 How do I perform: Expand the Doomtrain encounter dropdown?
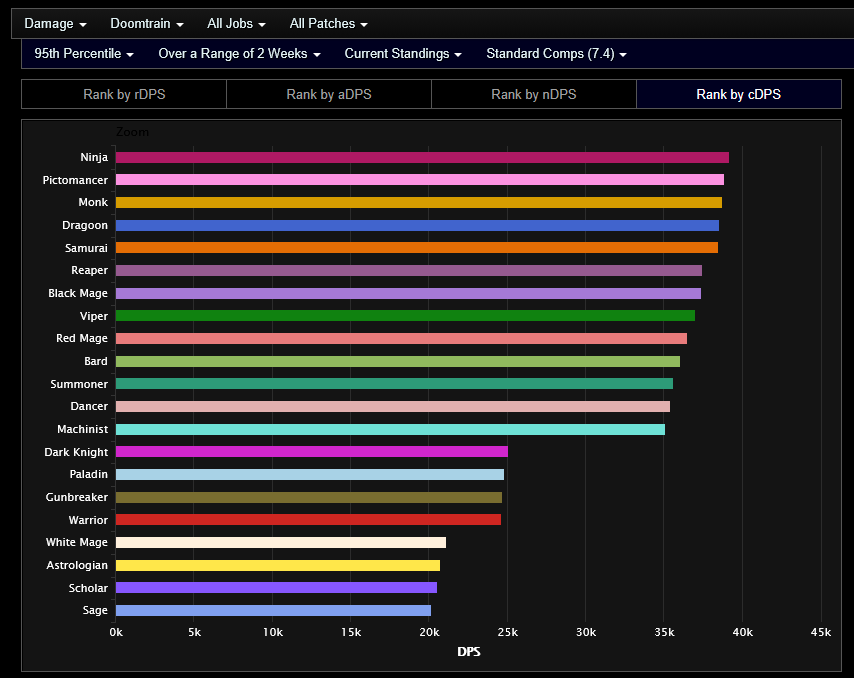point(147,23)
